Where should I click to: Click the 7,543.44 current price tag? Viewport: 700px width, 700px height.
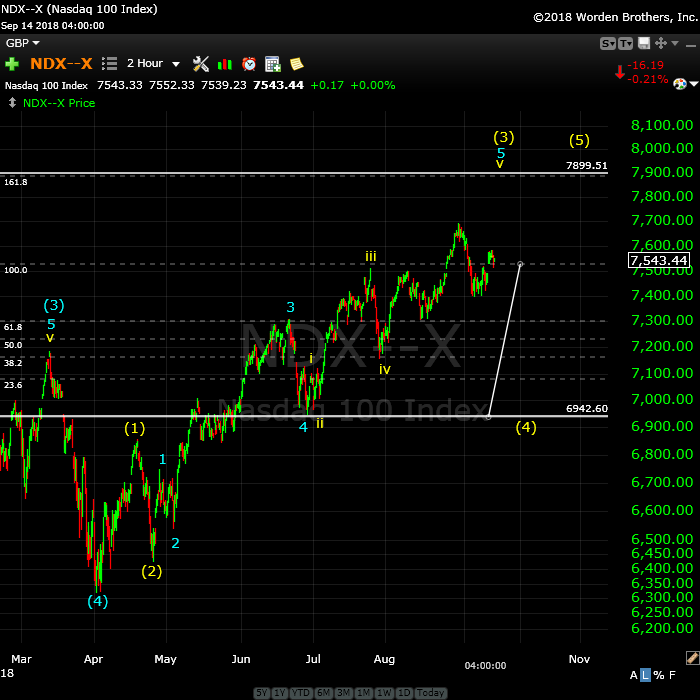coord(658,260)
